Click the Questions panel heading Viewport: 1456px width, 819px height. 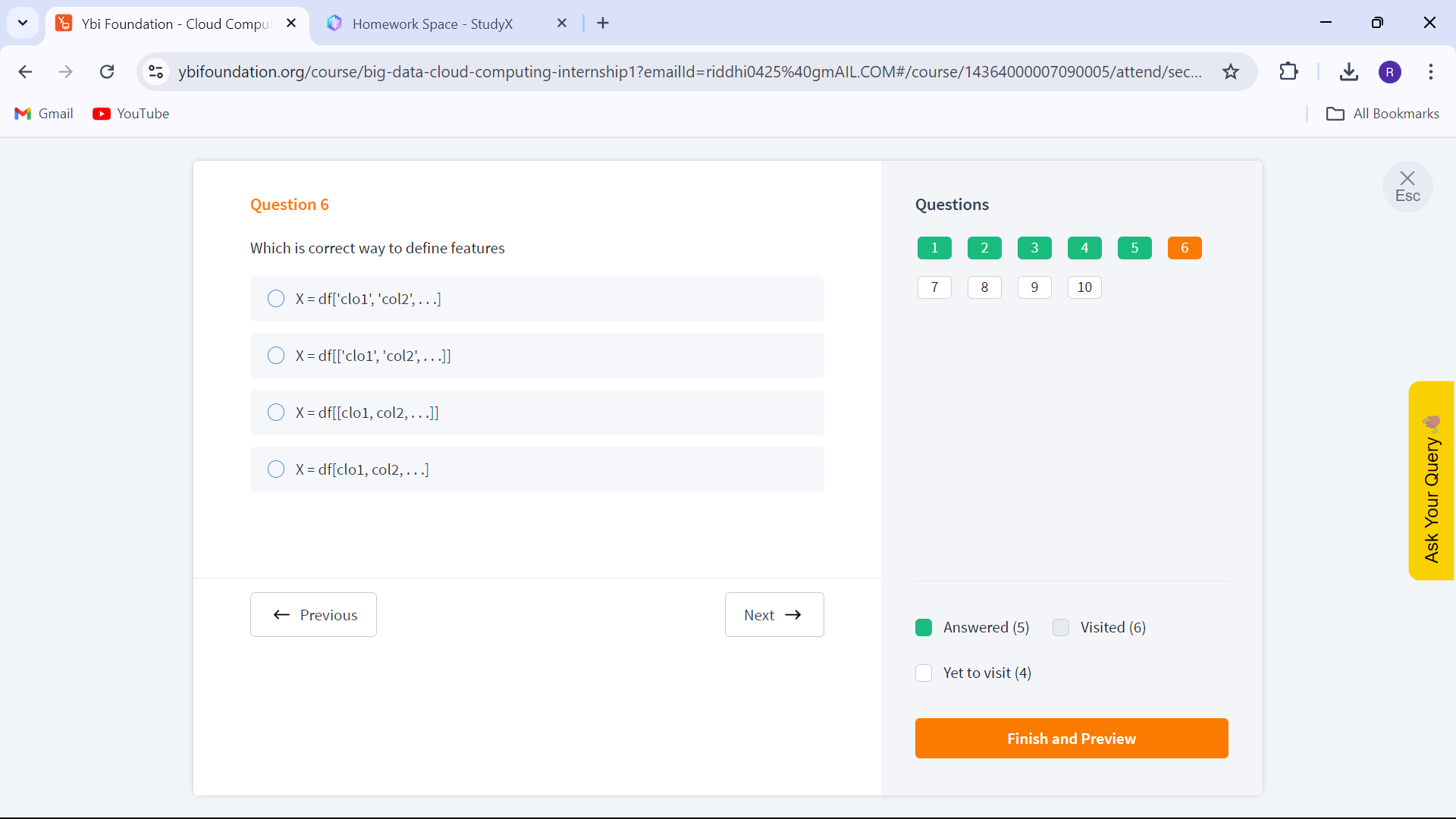[952, 205]
